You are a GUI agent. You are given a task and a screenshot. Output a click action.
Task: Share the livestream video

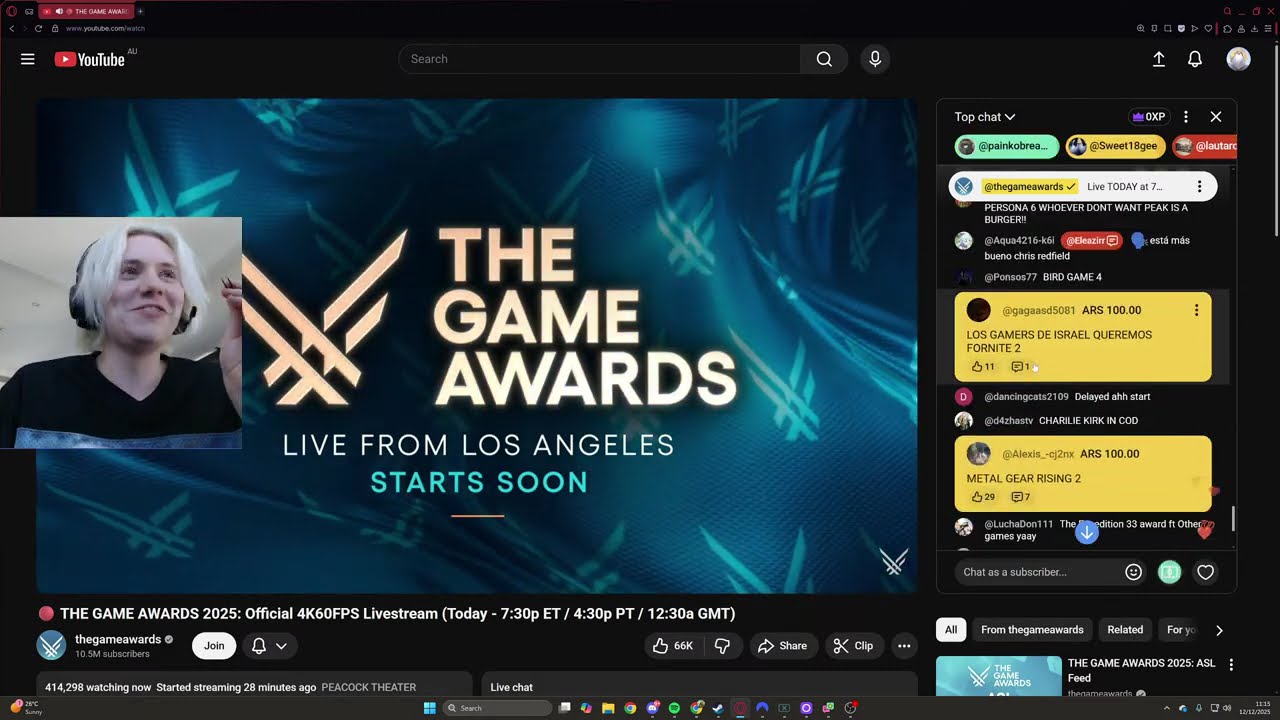pos(783,646)
